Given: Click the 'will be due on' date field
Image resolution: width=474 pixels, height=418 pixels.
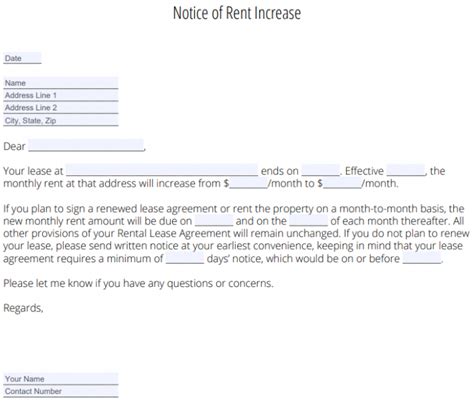Looking at the screenshot, I should (x=214, y=220).
